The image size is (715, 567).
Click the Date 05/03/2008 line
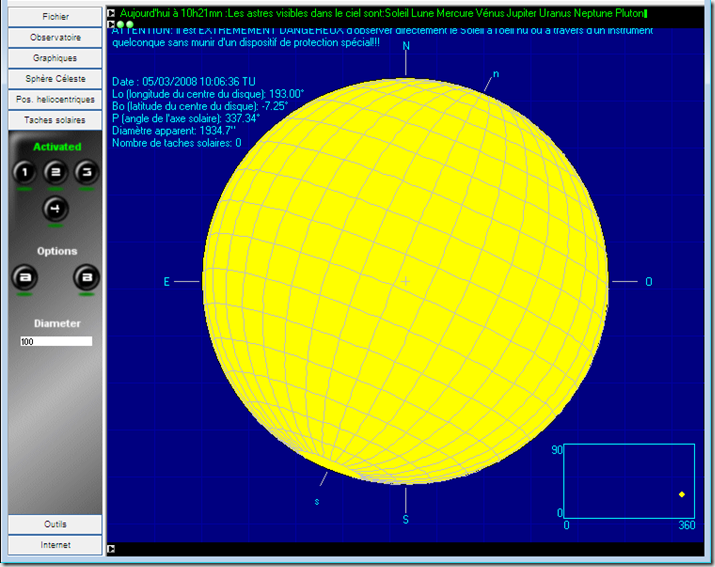point(184,82)
